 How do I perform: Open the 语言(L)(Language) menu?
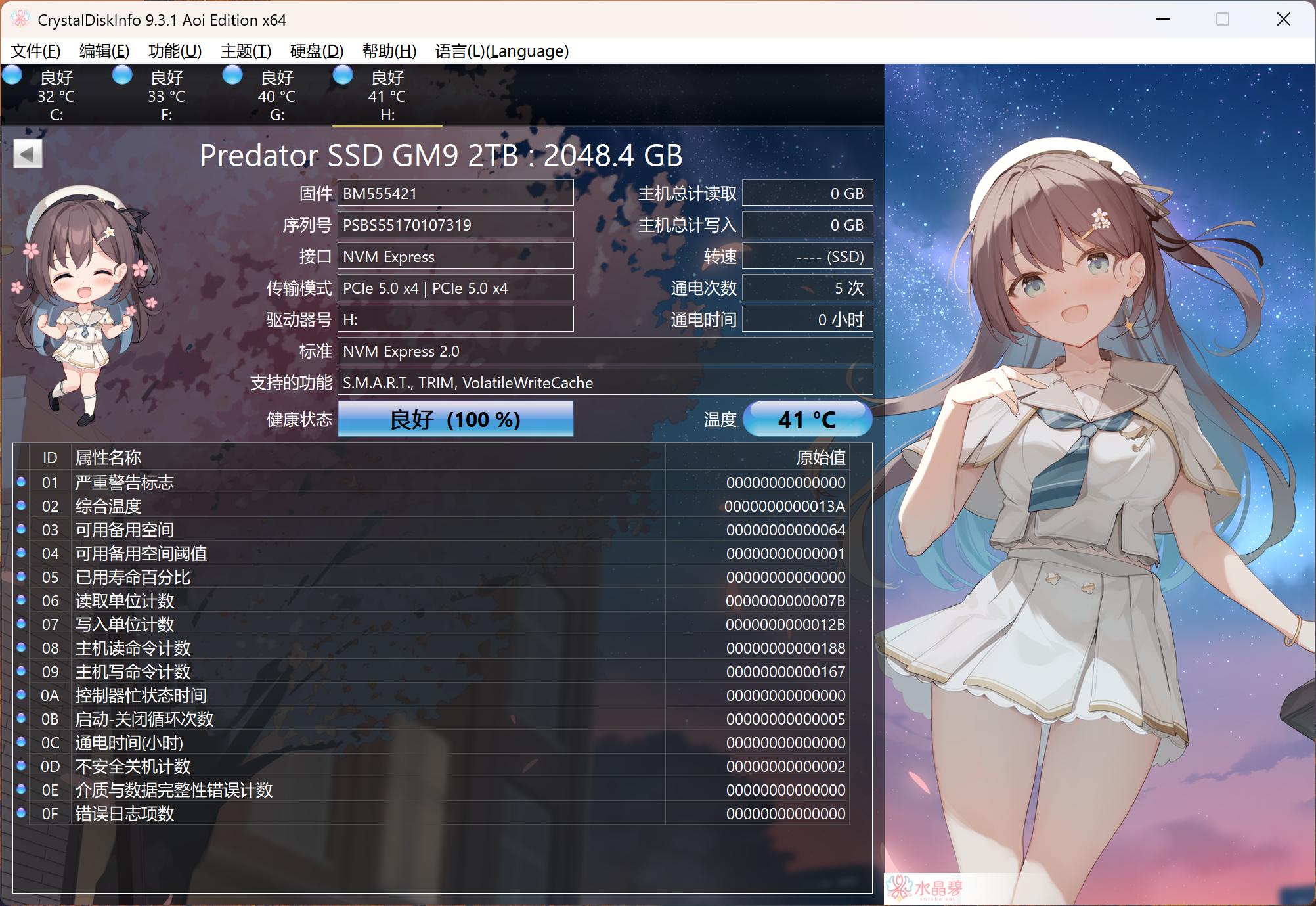tap(502, 51)
